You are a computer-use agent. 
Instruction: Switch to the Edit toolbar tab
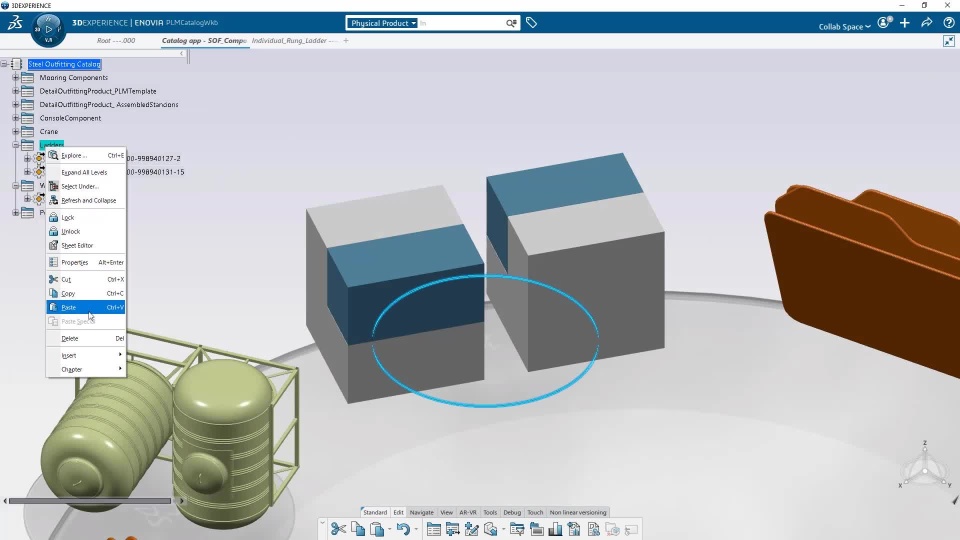click(399, 512)
